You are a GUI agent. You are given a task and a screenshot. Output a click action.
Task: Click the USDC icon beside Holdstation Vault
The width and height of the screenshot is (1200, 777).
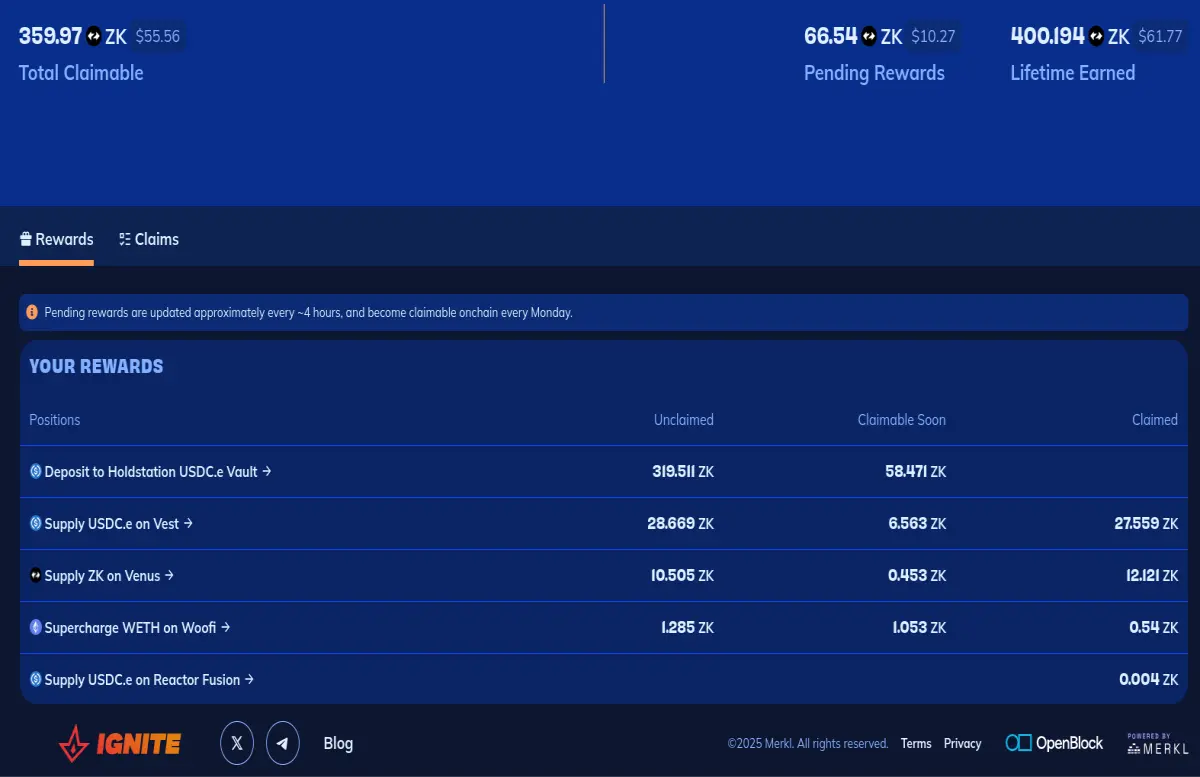point(36,472)
